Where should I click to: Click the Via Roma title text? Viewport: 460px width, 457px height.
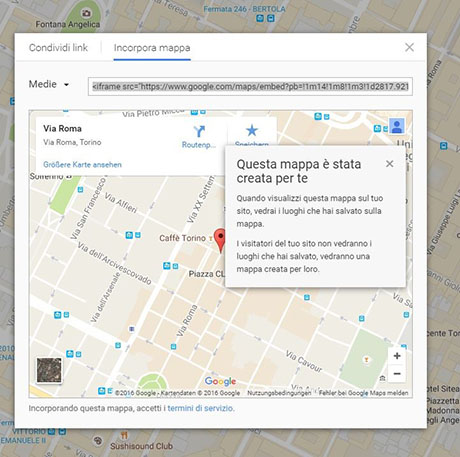pyautogui.click(x=62, y=129)
